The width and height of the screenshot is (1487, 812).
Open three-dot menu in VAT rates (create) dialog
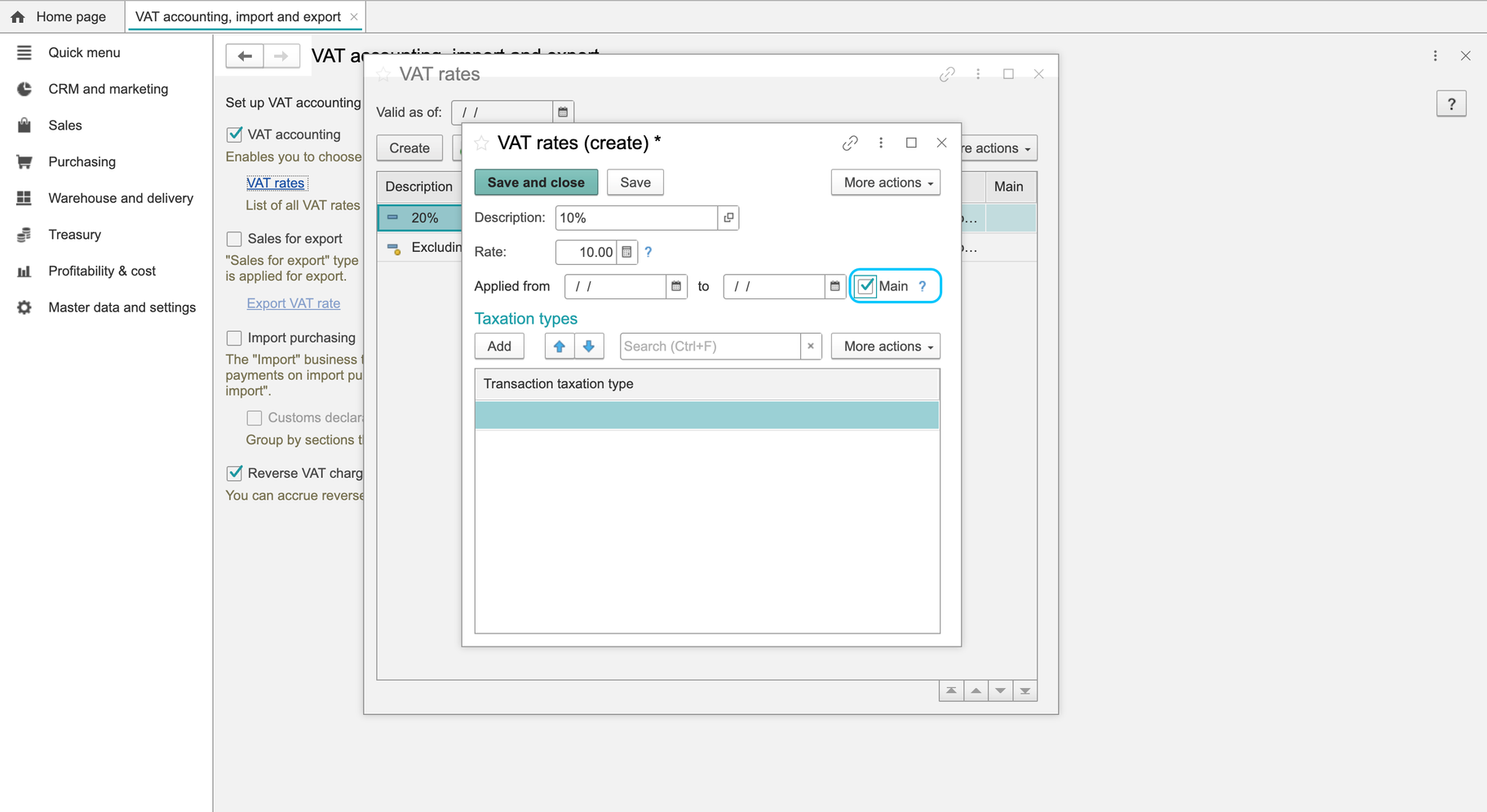pyautogui.click(x=881, y=143)
